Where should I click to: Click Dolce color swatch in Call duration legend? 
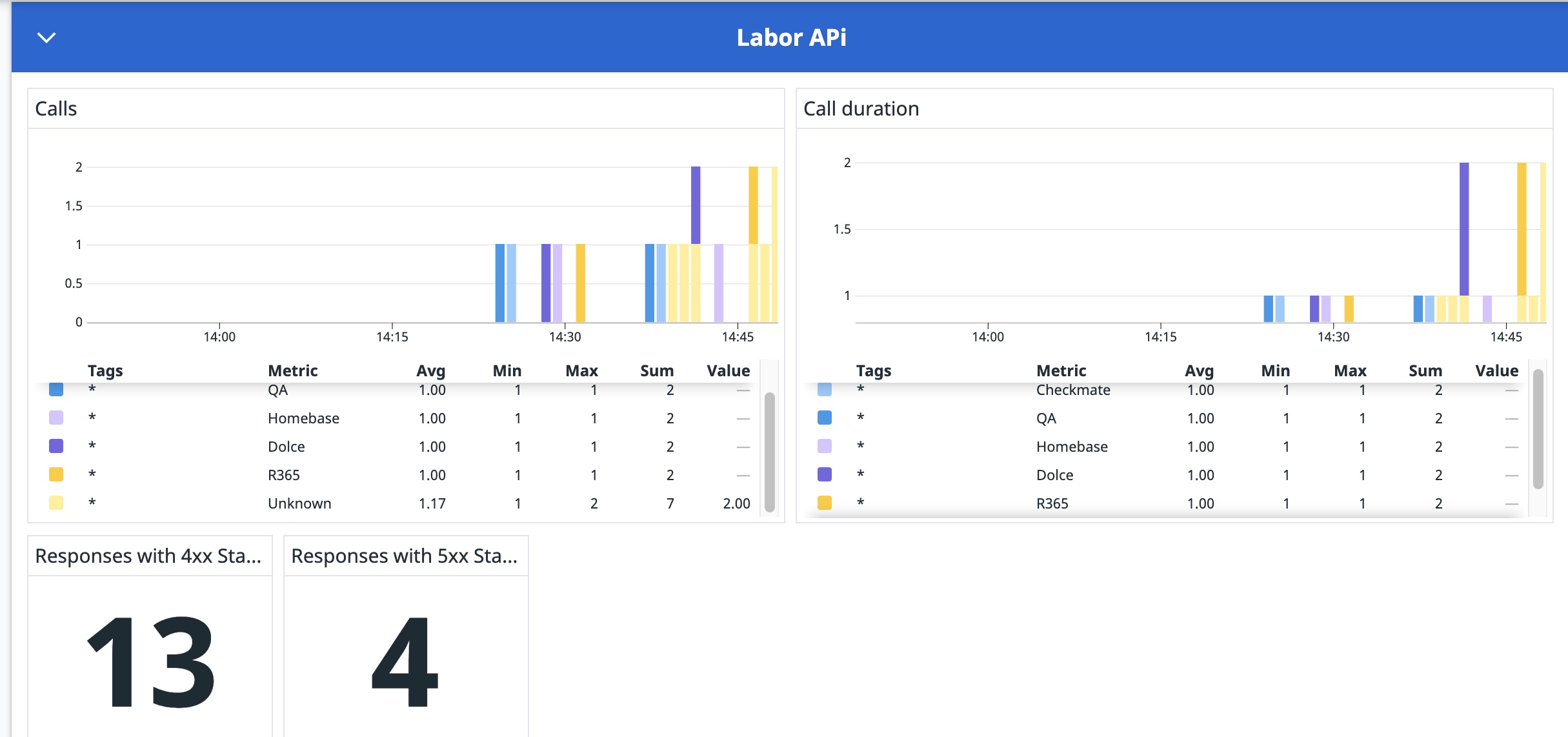point(825,474)
